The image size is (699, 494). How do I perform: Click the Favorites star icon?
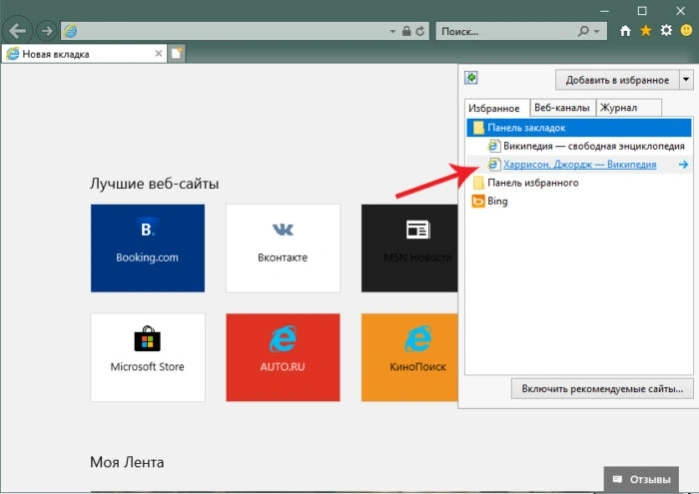[646, 31]
